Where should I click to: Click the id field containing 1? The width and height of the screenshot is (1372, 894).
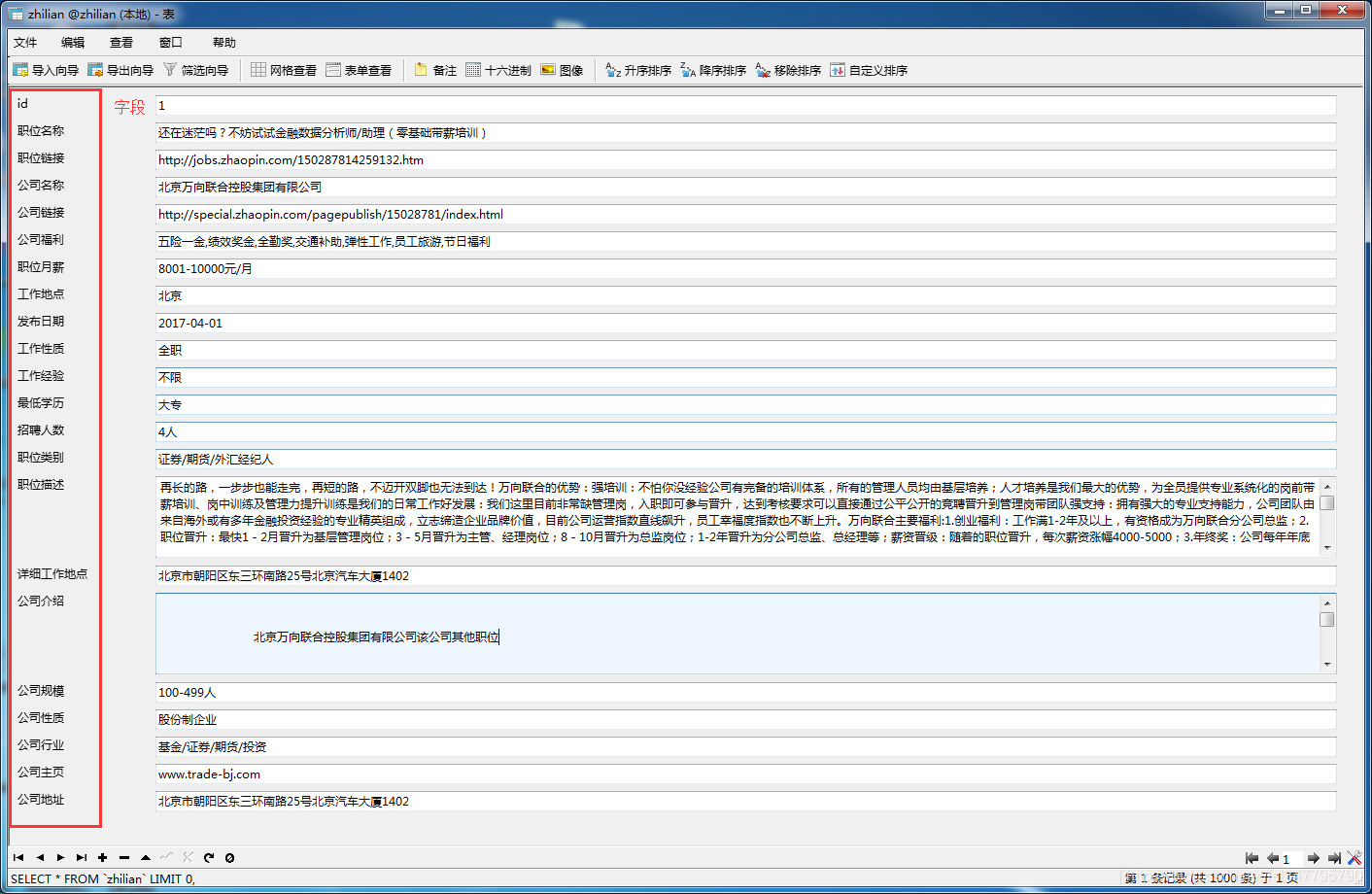tap(745, 105)
